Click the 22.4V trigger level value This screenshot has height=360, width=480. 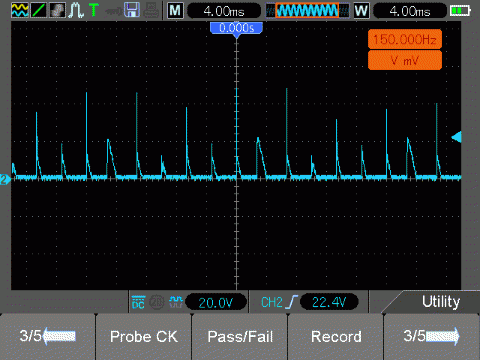coord(329,302)
